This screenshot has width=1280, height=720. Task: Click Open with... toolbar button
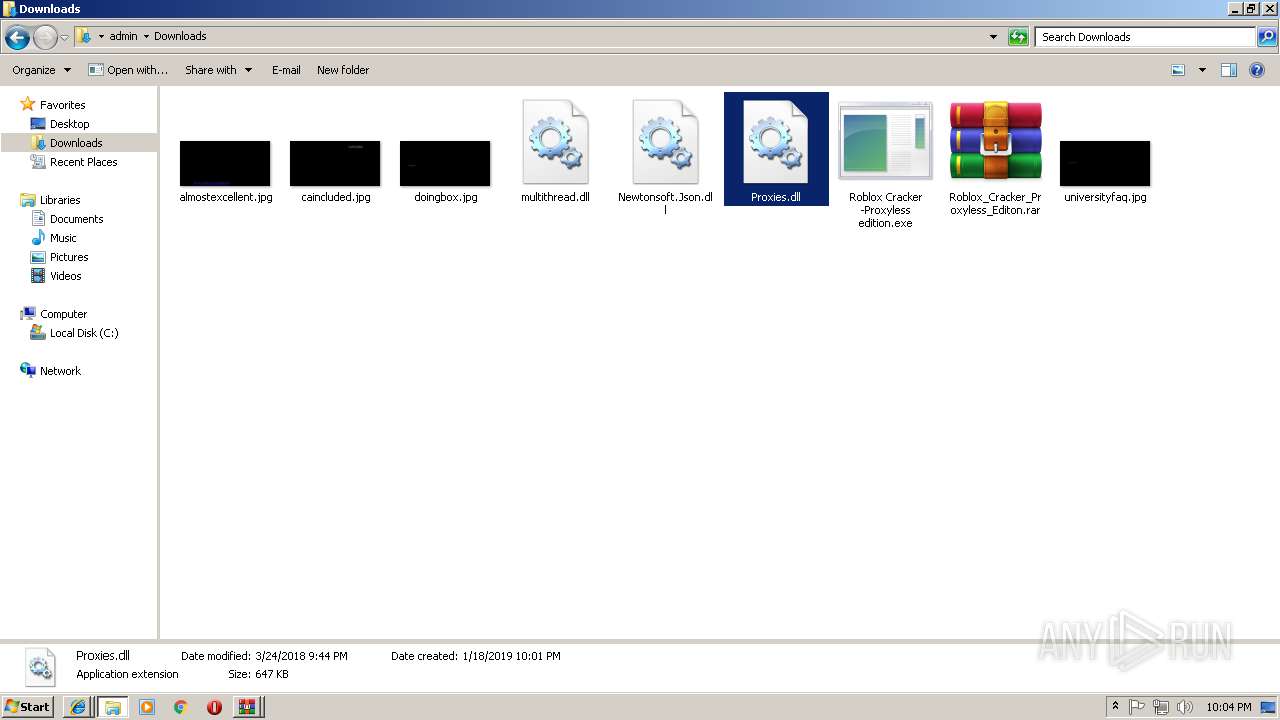click(128, 70)
